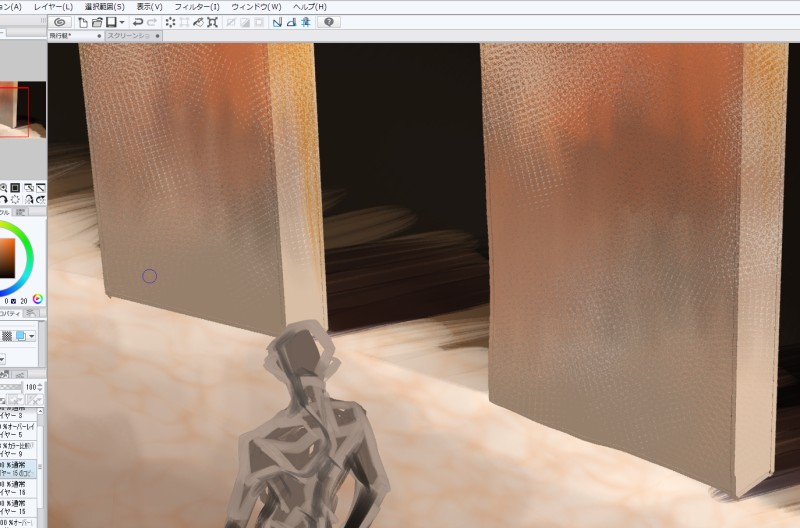Click the navigator thumbnail preview

(23, 109)
